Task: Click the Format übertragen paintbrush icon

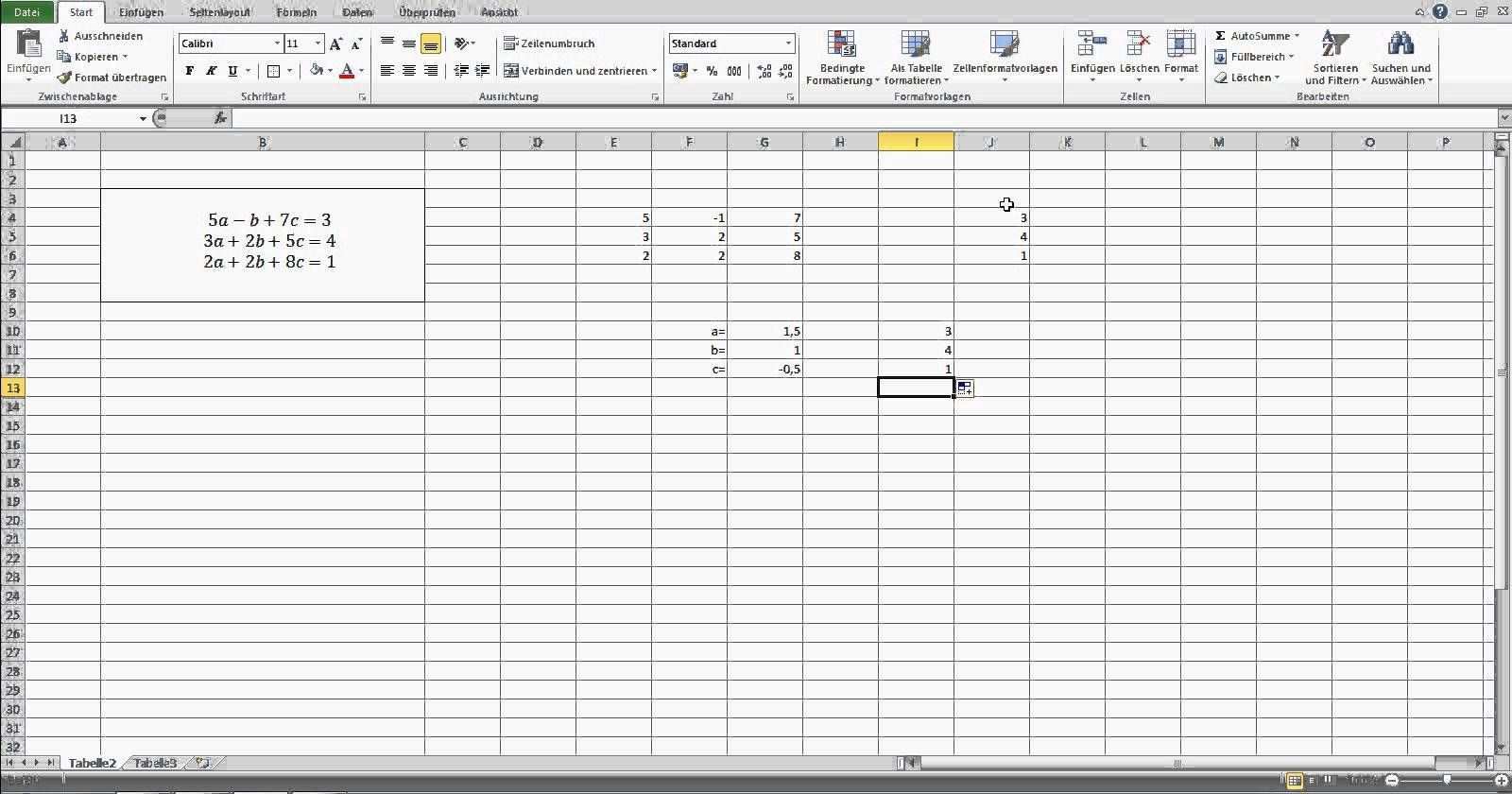Action: (64, 78)
